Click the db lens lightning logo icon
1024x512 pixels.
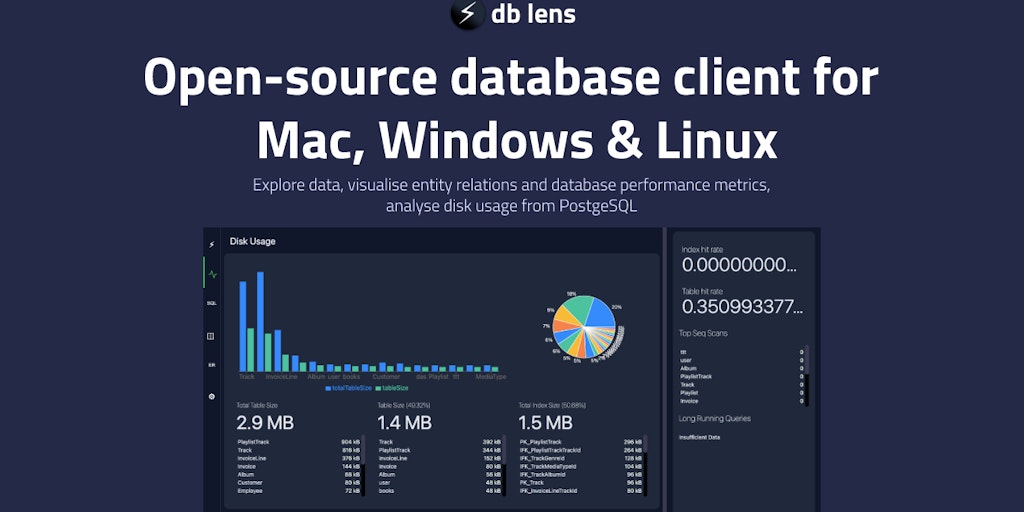[x=468, y=14]
